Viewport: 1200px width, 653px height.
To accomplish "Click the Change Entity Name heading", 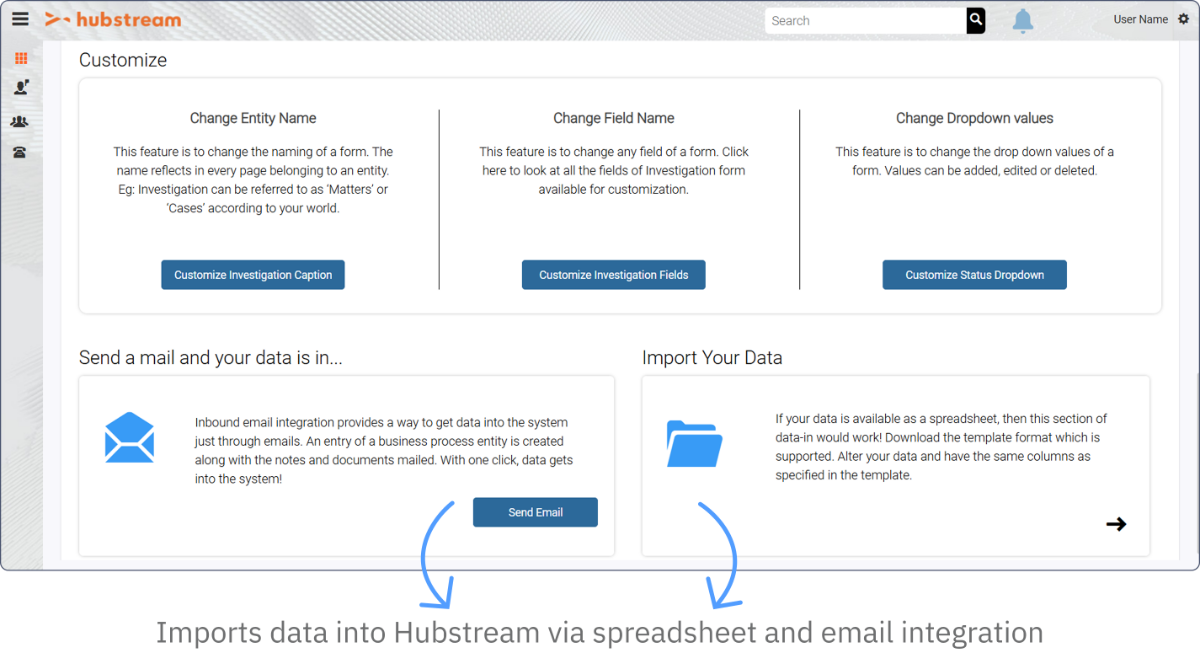I will coord(253,118).
